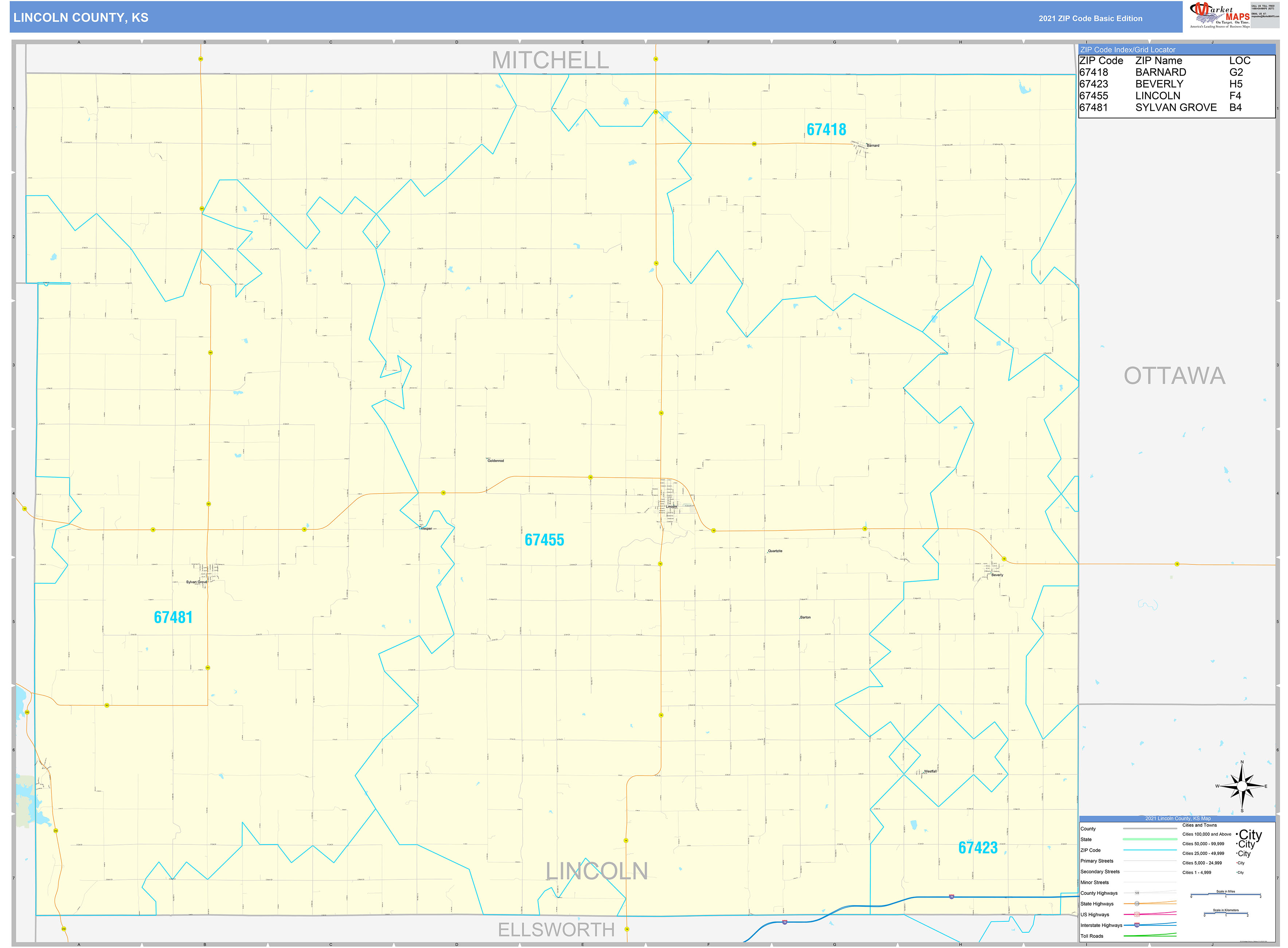This screenshot has width=1288, height=948.
Task: Click the Interstate Highways shield symbol in legend
Action: 1137,925
